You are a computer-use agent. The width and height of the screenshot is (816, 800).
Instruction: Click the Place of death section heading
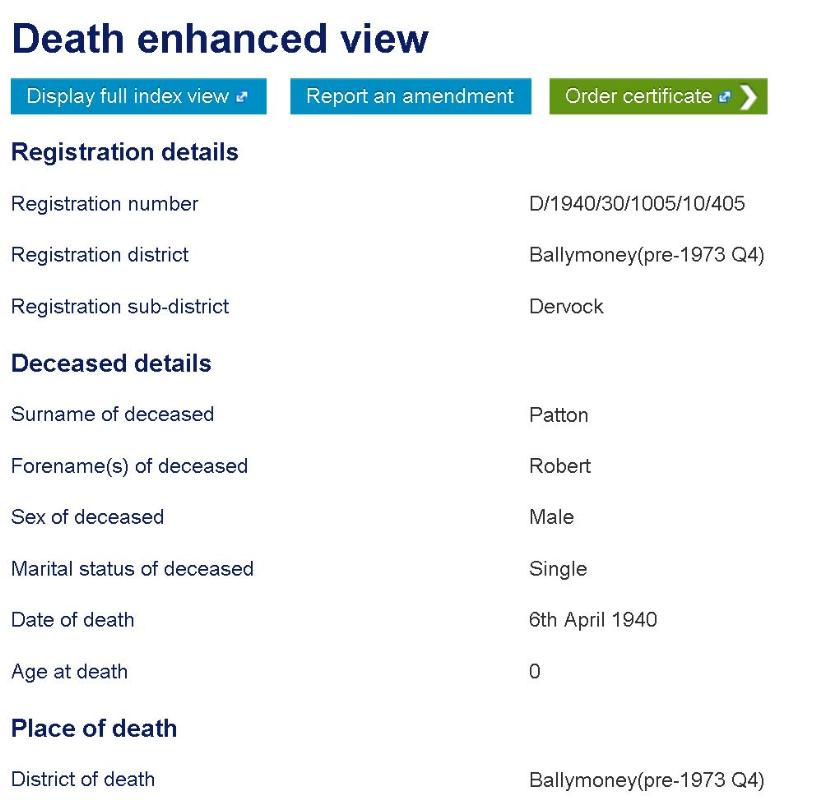(x=94, y=728)
